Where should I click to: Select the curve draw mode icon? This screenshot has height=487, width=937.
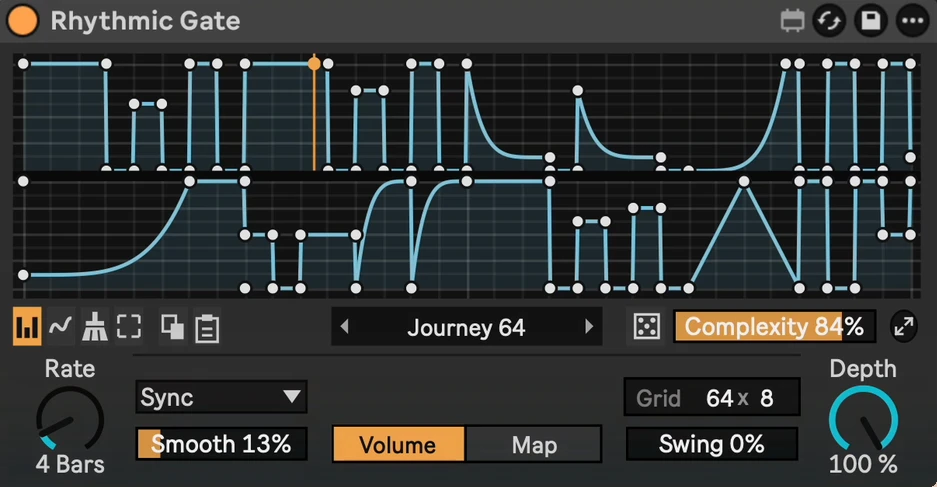60,326
